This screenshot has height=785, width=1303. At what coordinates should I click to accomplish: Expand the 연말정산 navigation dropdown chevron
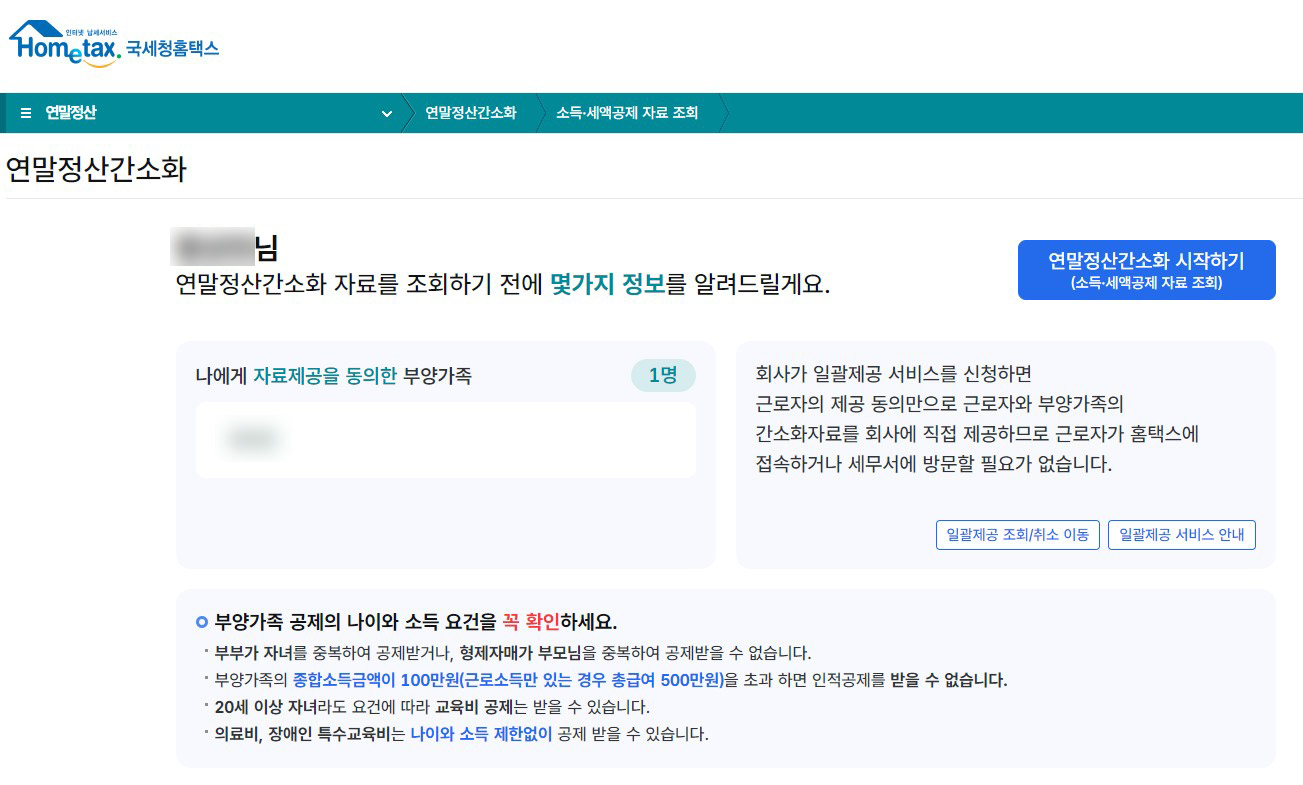pyautogui.click(x=388, y=114)
